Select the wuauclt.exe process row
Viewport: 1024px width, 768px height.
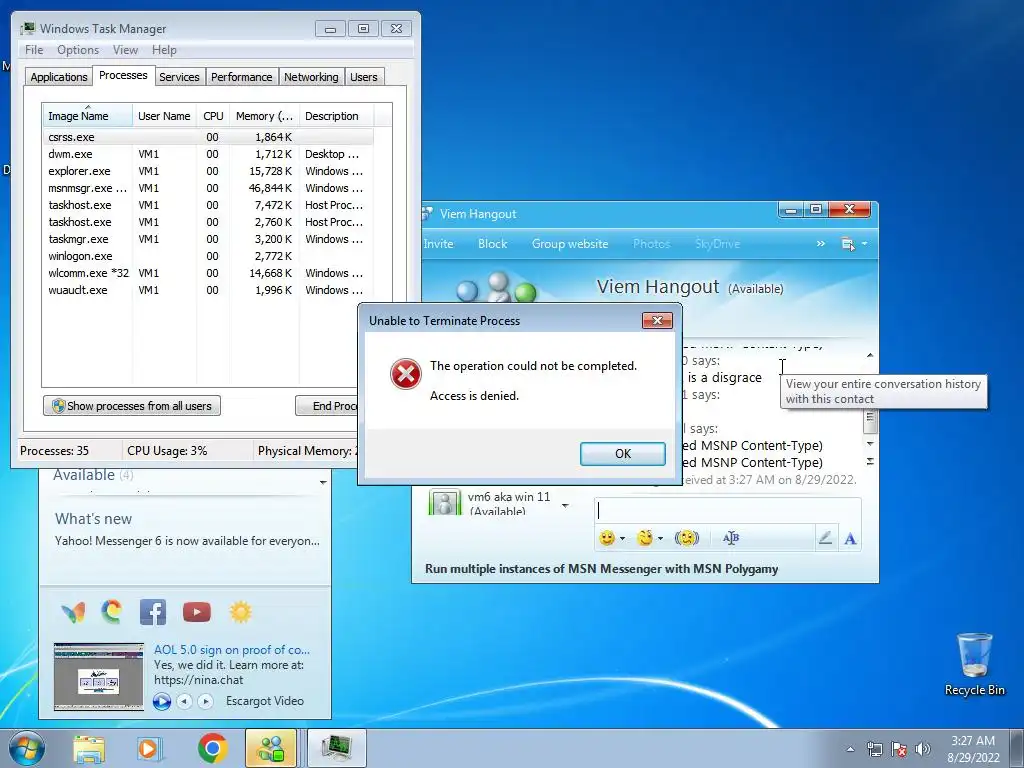208,290
